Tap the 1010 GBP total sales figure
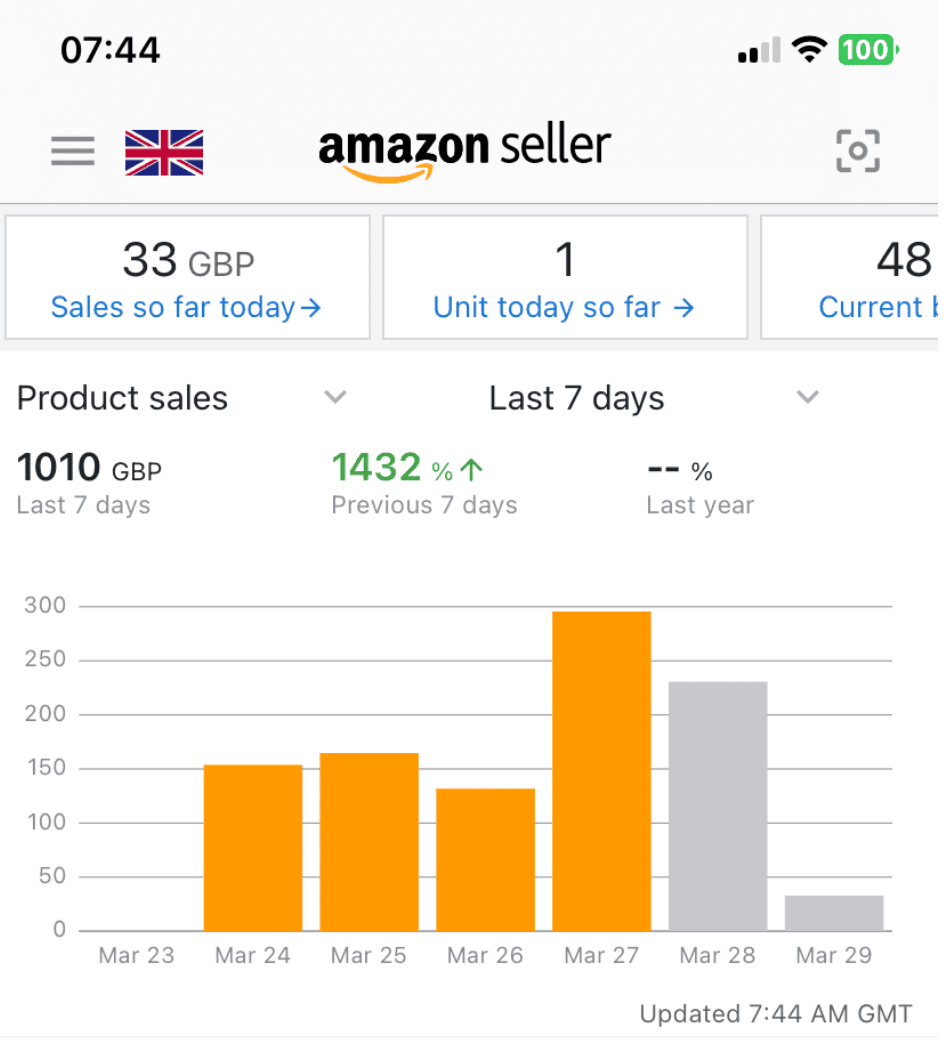 point(89,468)
